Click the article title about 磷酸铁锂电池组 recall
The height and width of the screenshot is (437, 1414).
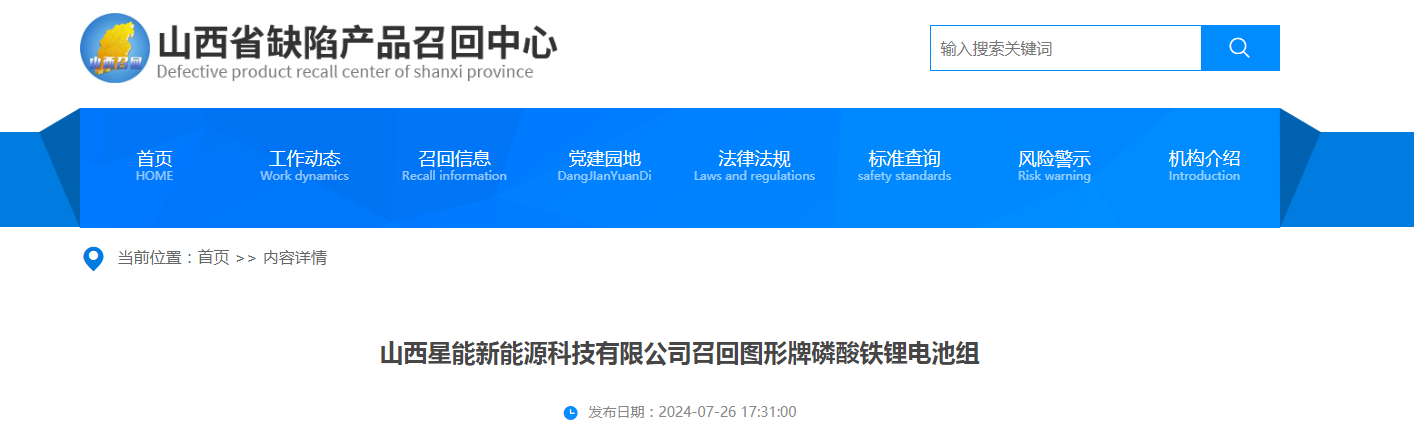point(680,354)
